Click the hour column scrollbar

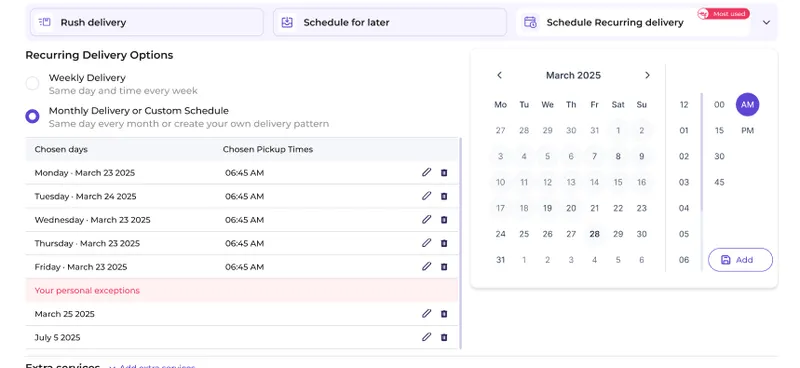(x=702, y=152)
